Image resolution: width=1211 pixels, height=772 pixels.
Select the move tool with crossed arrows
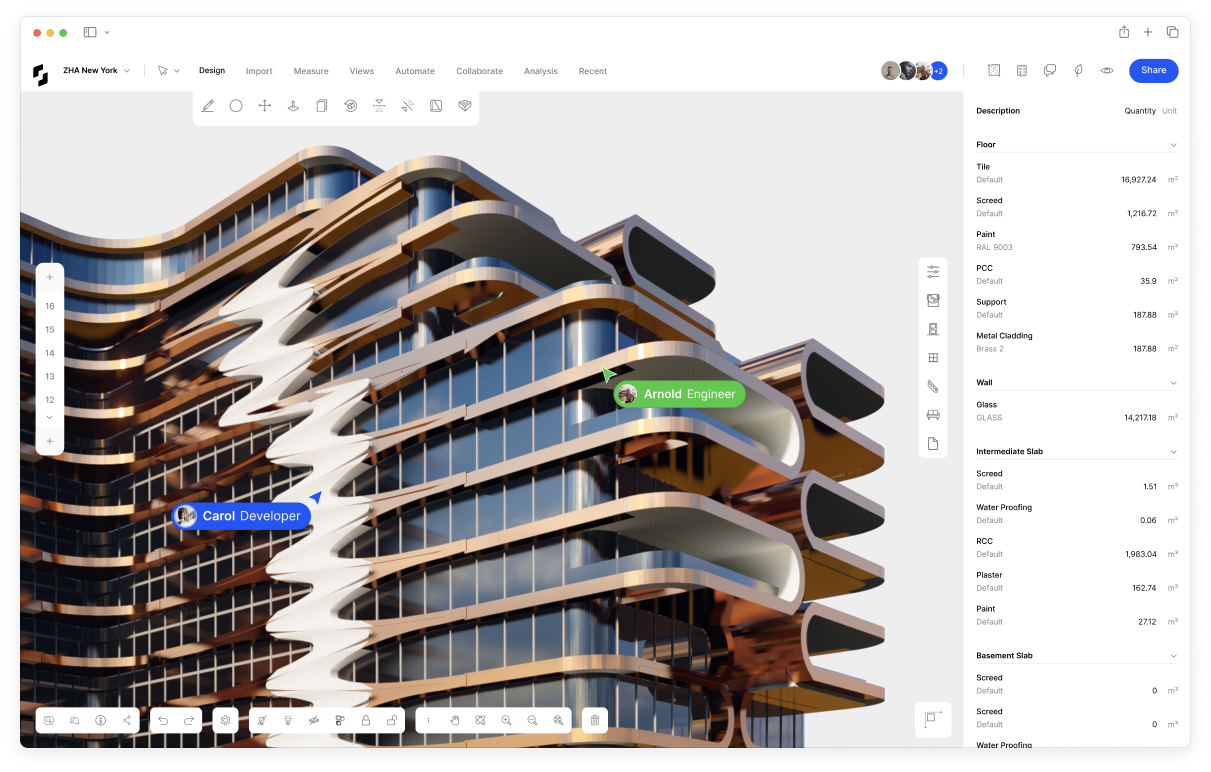click(x=265, y=106)
